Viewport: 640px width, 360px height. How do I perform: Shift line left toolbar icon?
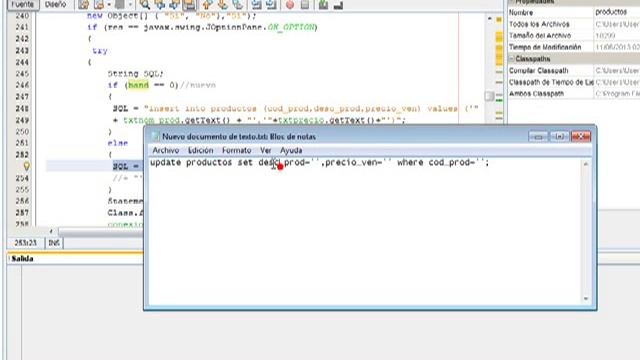point(256,5)
